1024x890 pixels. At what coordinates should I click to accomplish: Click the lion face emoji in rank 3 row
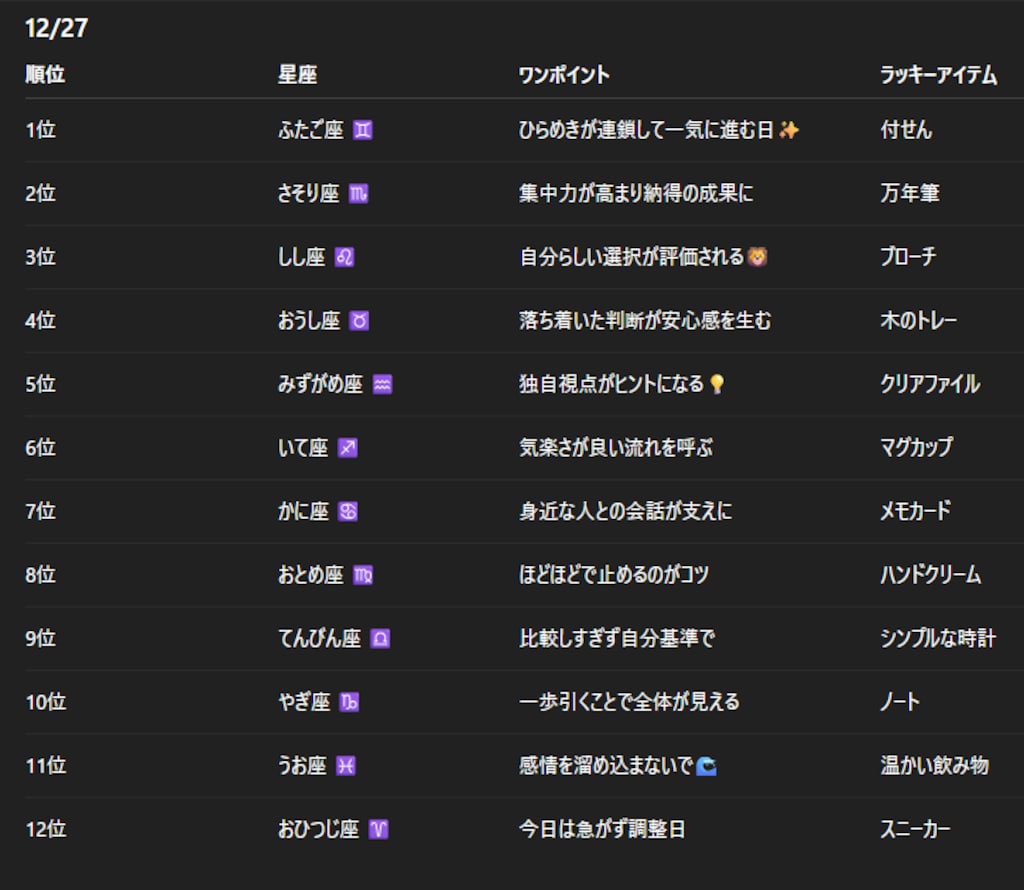pos(757,257)
